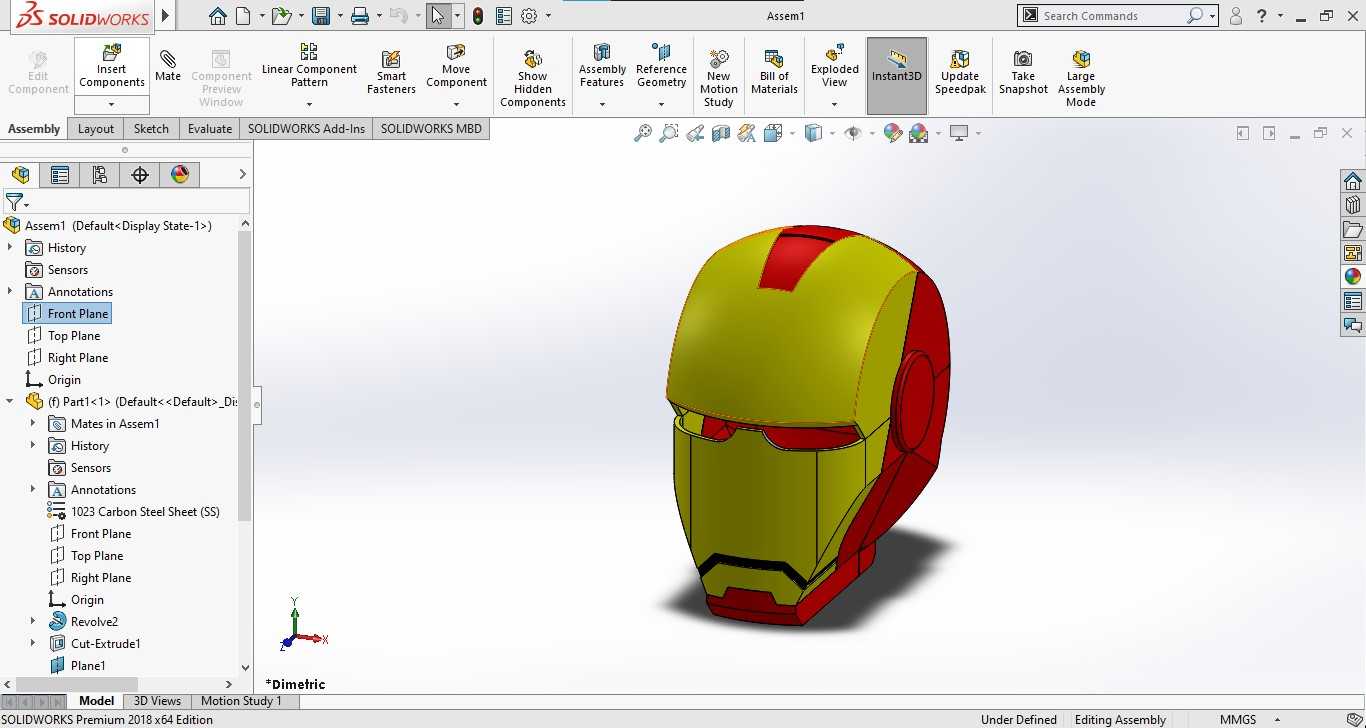Screen dimensions: 1366x728
Task: Open the Options gear icon
Action: (x=530, y=16)
